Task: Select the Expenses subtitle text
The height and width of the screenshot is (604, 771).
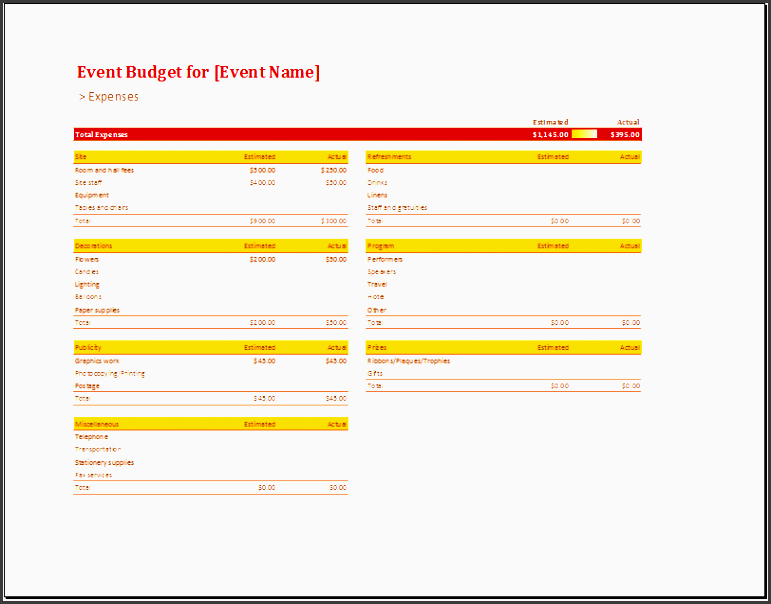Action: click(109, 97)
